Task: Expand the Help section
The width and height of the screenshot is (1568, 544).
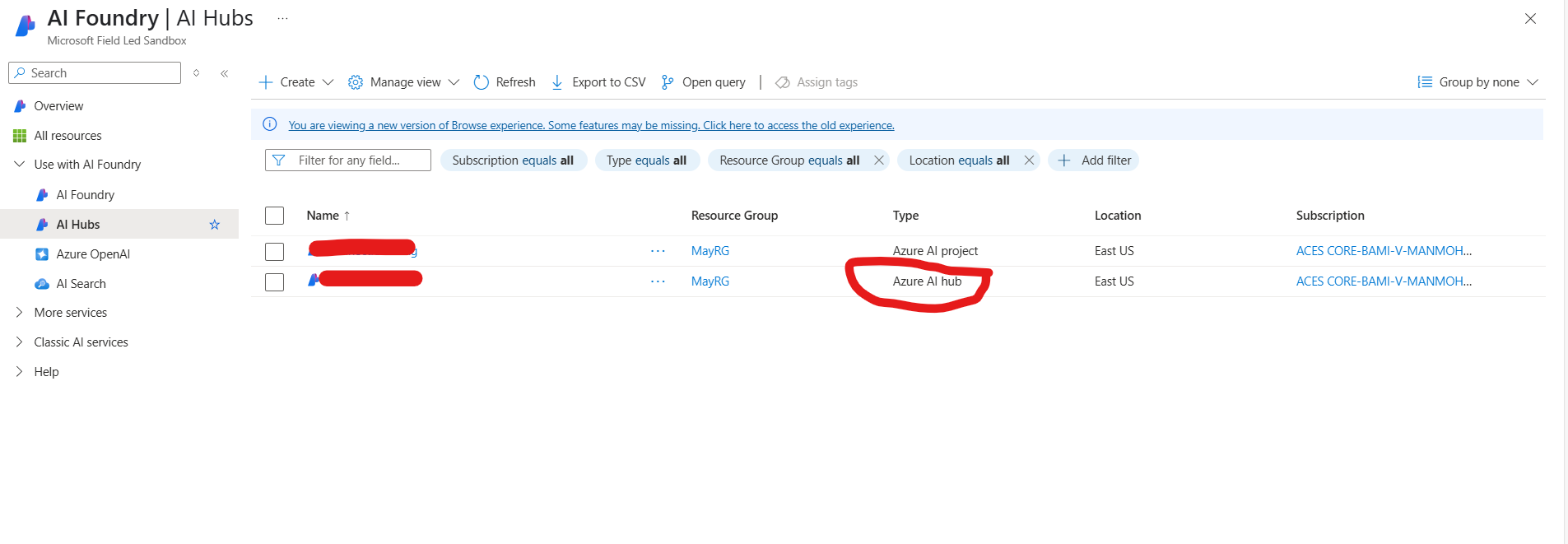Action: pyautogui.click(x=20, y=372)
